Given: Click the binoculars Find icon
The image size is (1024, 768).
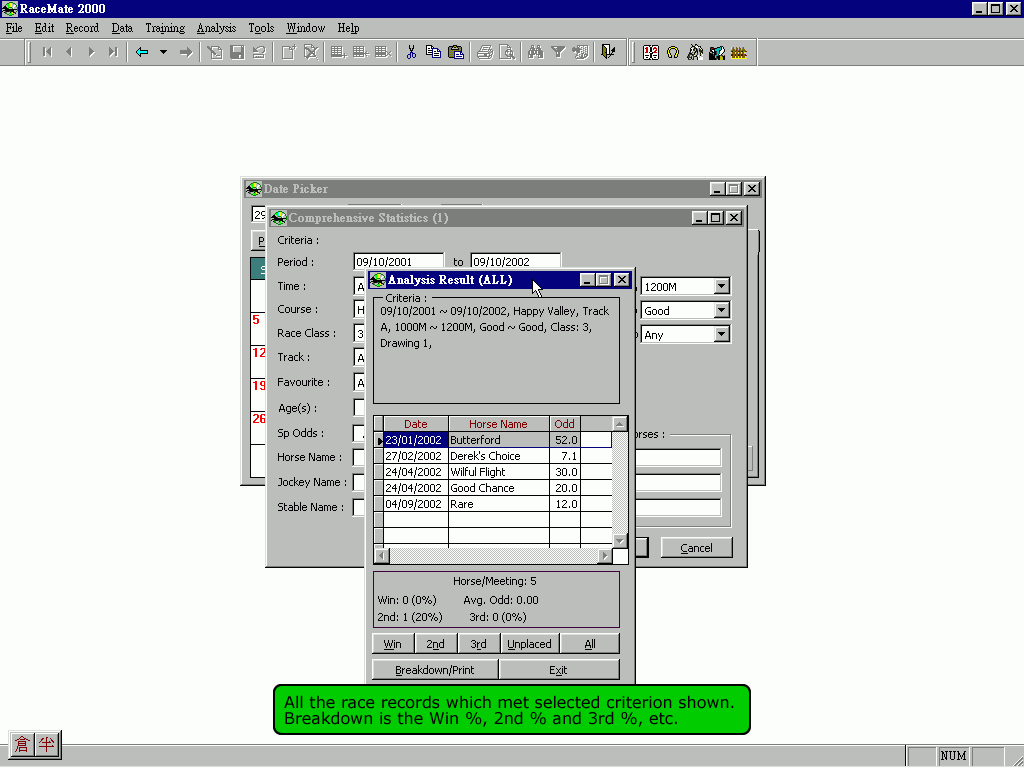Looking at the screenshot, I should (x=536, y=52).
